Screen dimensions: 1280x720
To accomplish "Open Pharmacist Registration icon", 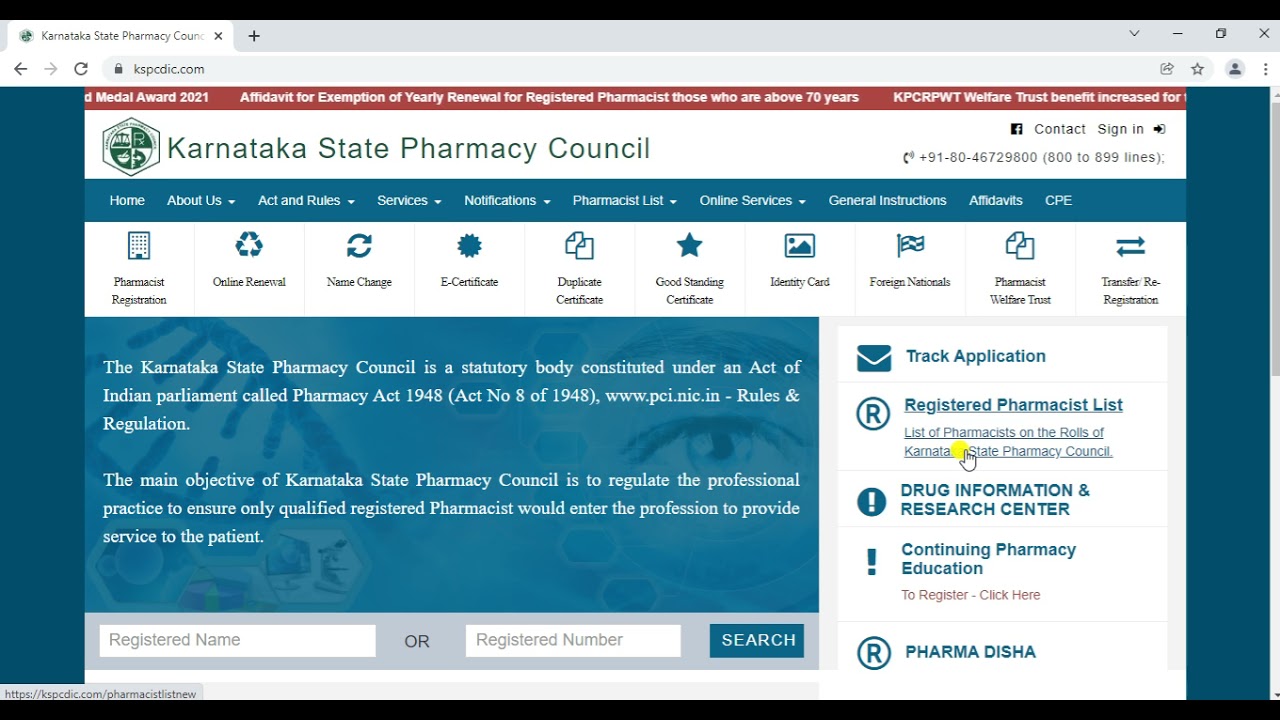I will (x=139, y=246).
